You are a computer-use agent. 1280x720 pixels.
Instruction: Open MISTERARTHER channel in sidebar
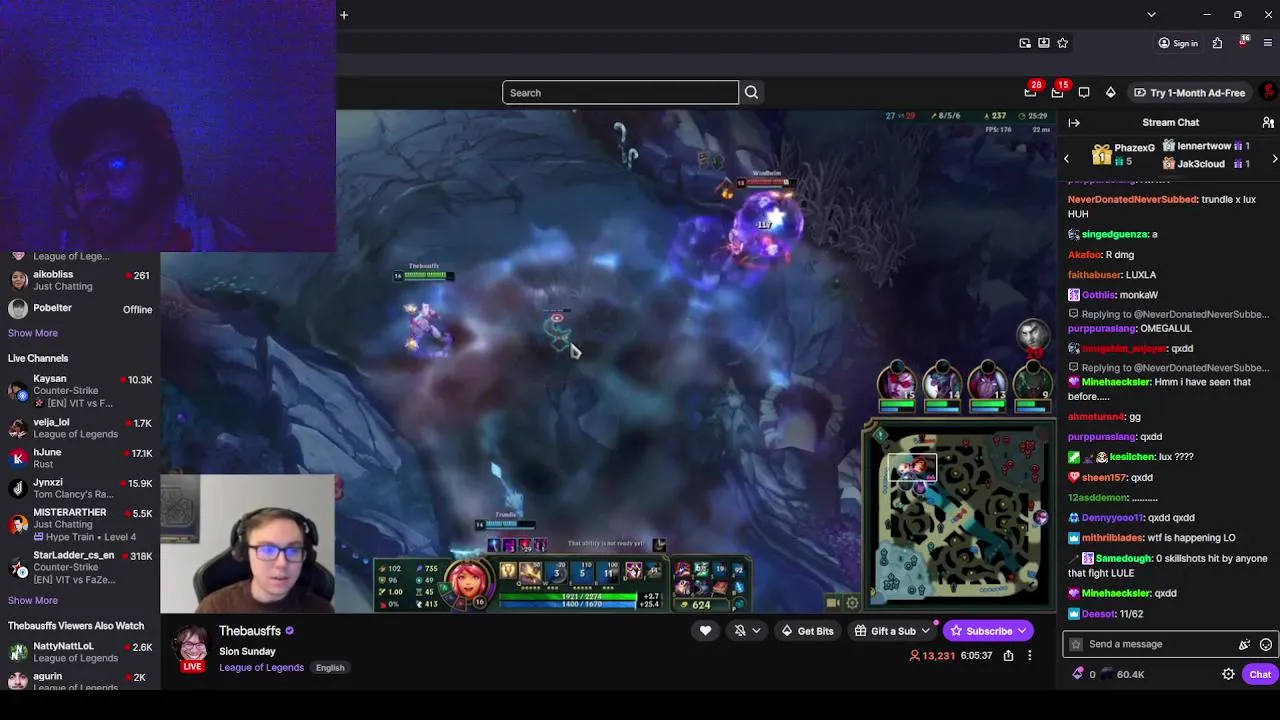80,524
